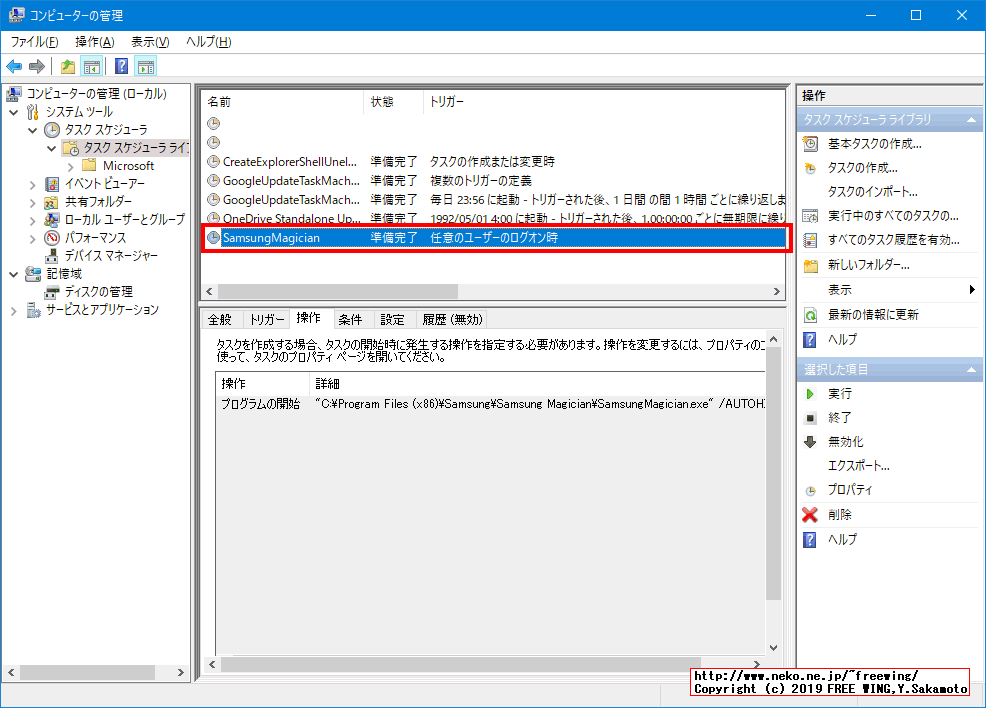Select デバイス マネージャー in tree

(111, 256)
